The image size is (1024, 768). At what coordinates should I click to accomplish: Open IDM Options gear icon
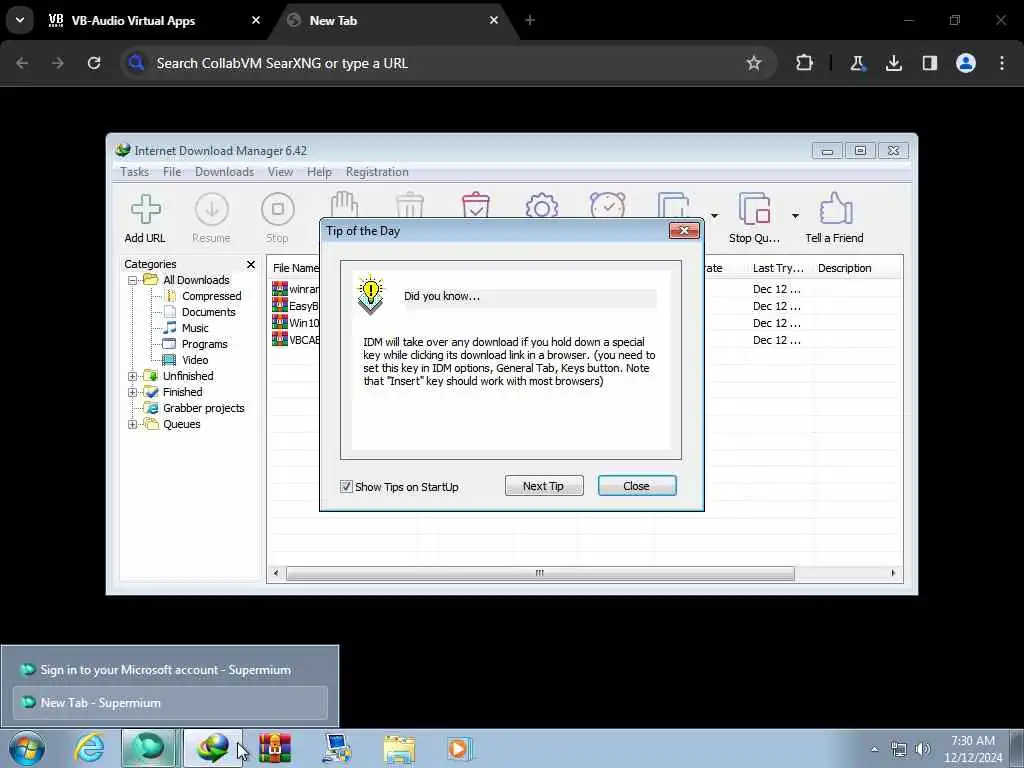[x=541, y=206]
